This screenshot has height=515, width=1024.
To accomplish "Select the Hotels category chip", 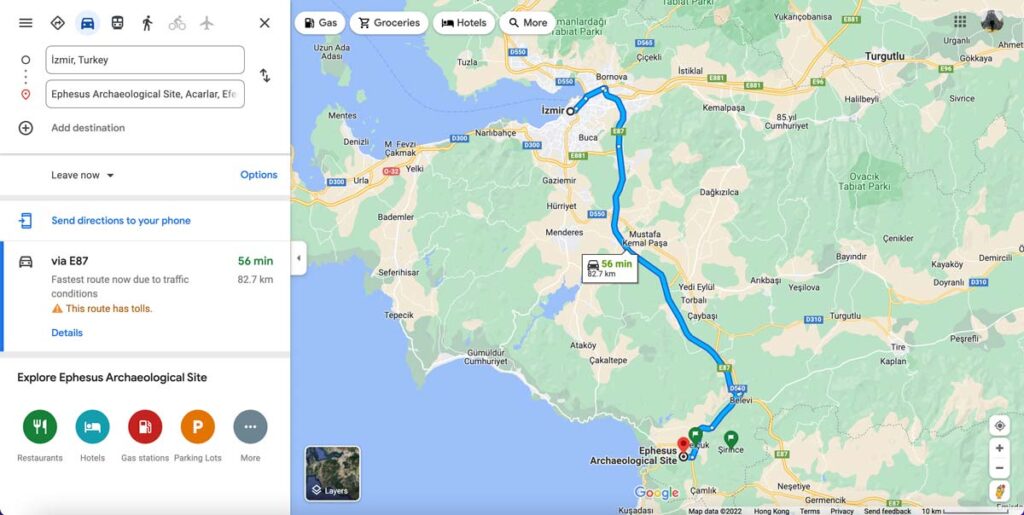I will coord(464,23).
